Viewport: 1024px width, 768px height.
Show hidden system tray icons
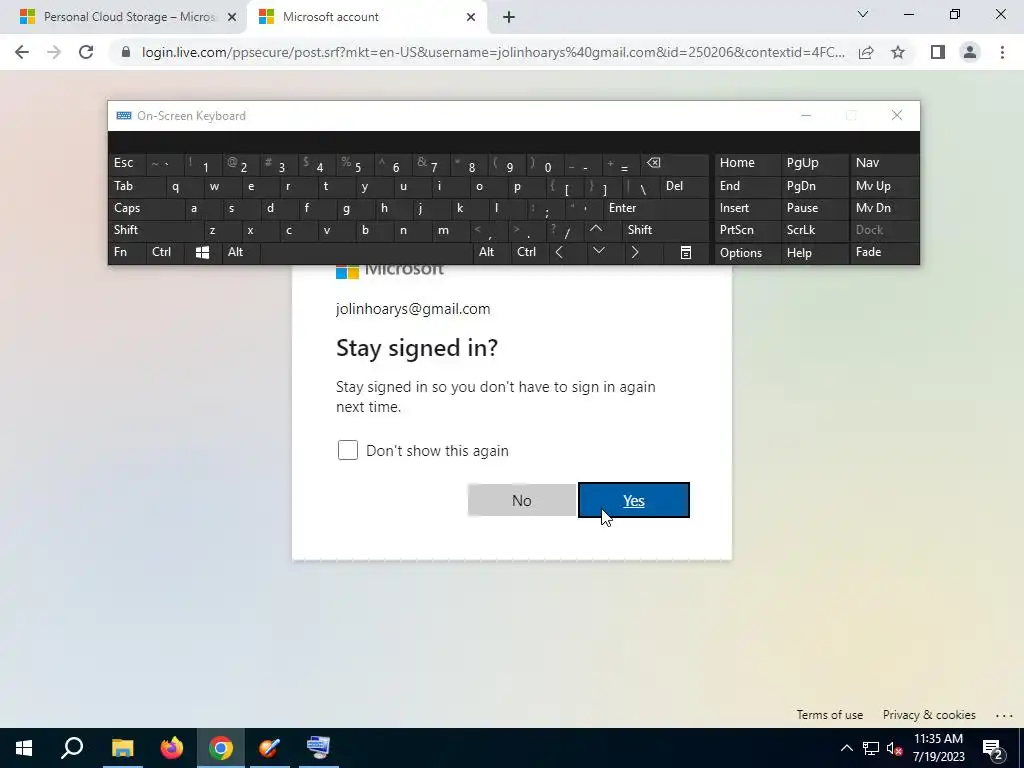[x=846, y=748]
